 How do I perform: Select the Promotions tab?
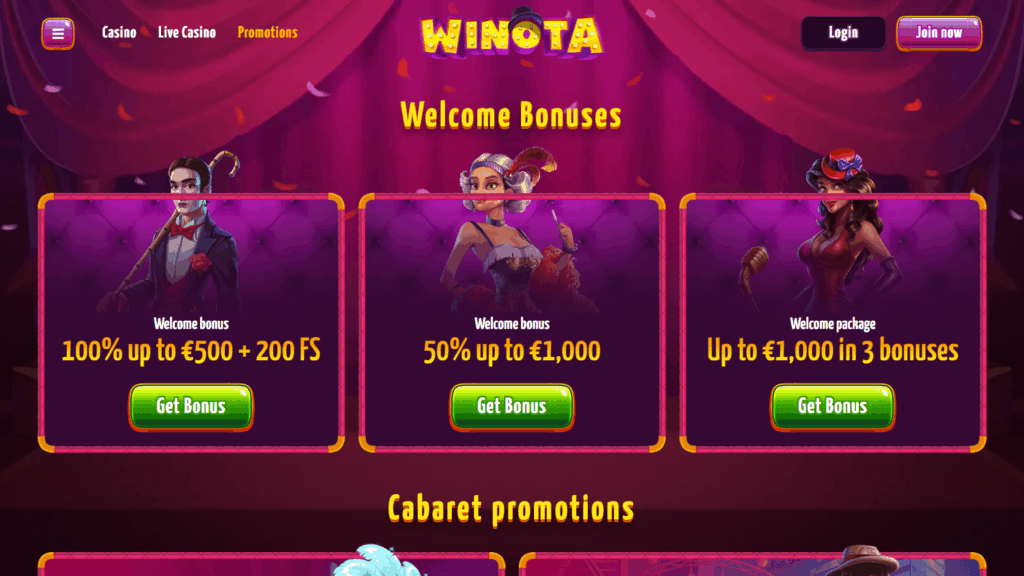(268, 33)
